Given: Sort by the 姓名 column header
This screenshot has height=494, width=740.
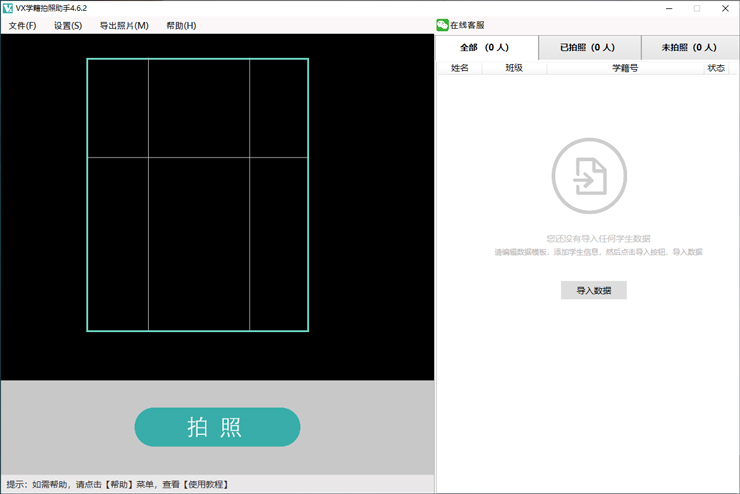Looking at the screenshot, I should pos(460,68).
